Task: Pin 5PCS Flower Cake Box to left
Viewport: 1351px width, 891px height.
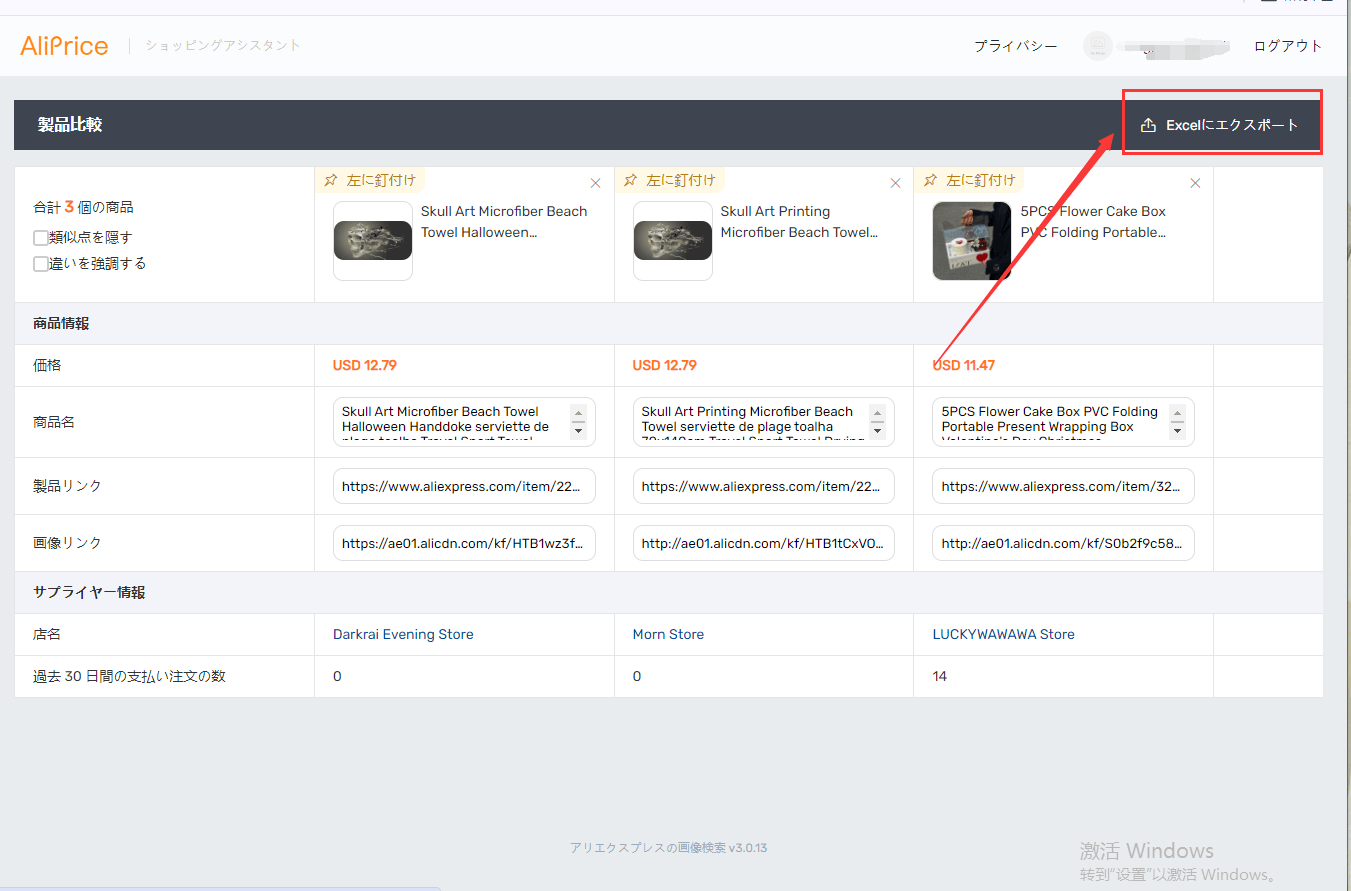Action: (x=969, y=180)
